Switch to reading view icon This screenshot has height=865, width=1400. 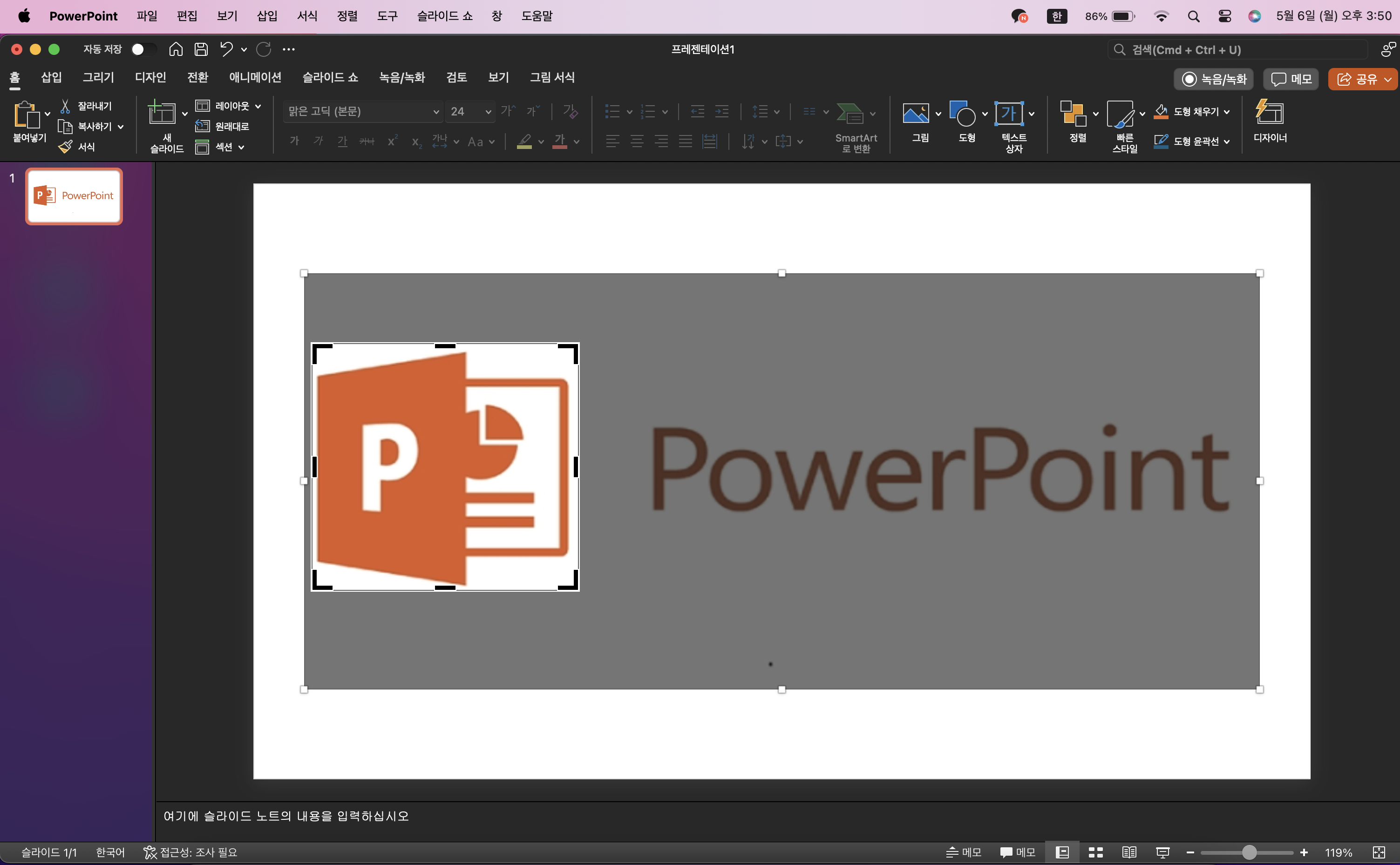click(1129, 852)
